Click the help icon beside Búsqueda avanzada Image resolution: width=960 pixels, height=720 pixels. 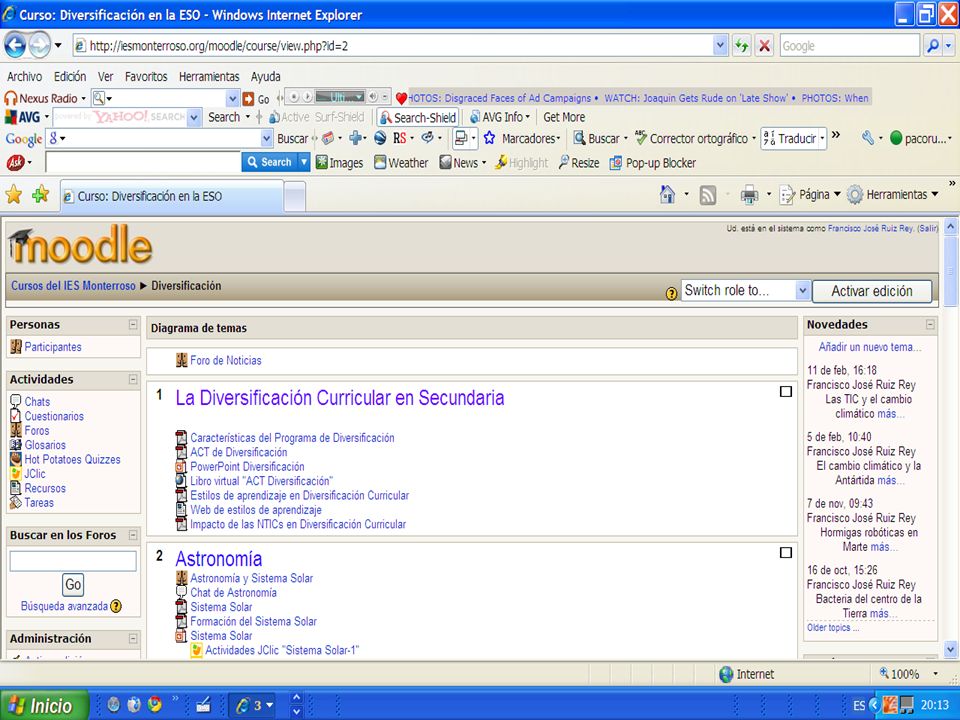pyautogui.click(x=116, y=606)
